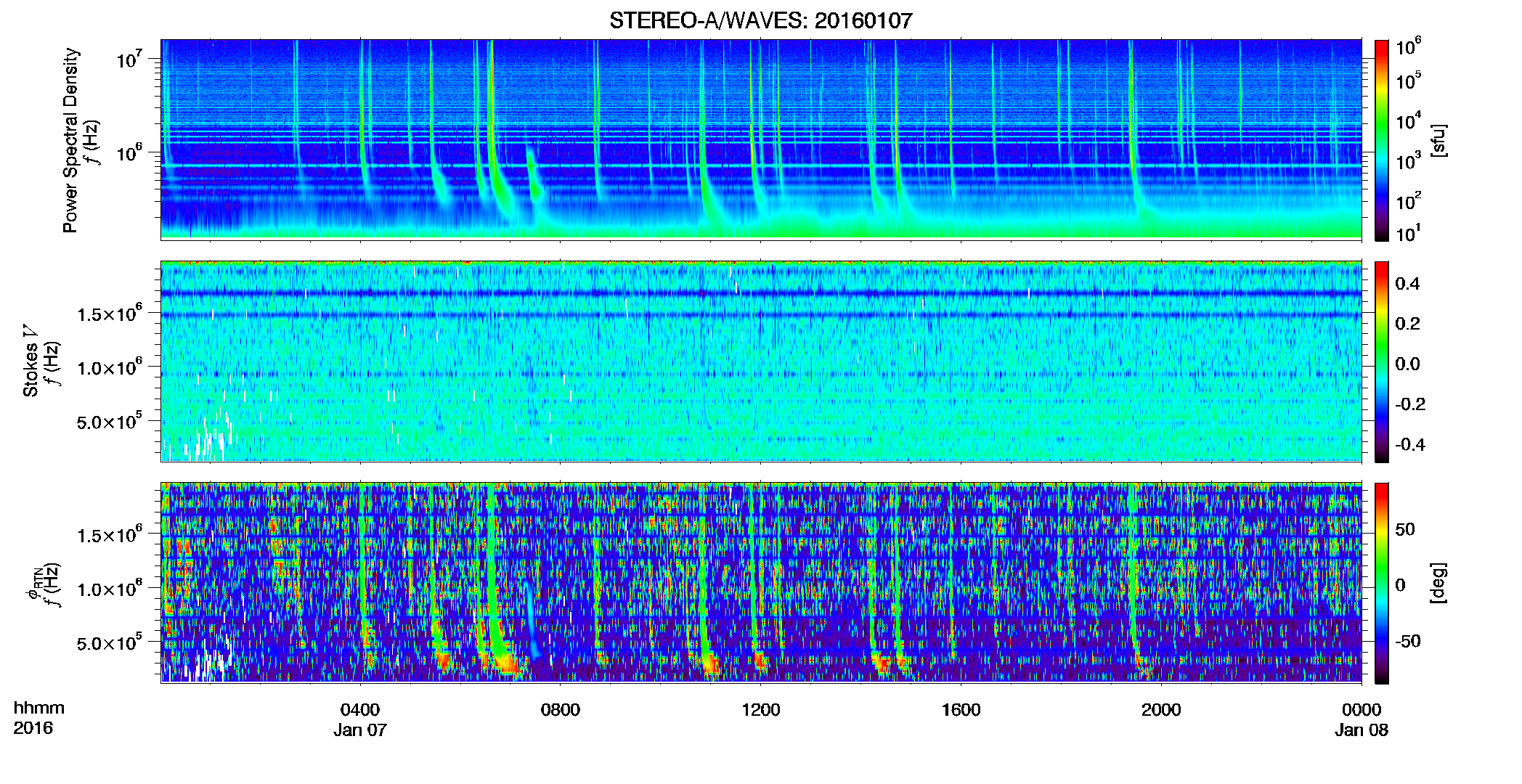Viewport: 1522px width, 784px height.
Task: Click the plot title "STEREO-A/WAVES: 20160107"
Action: point(760,20)
